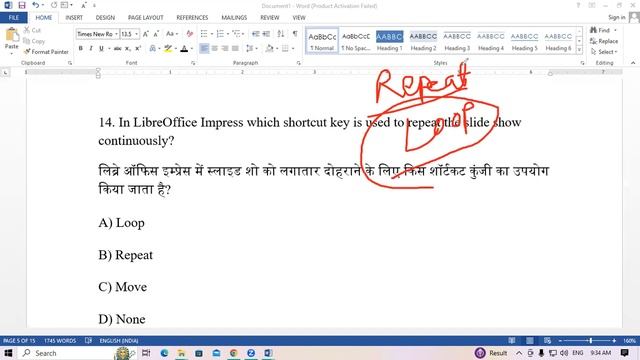
Task: Undo the last action
Action: (x=36, y=5)
